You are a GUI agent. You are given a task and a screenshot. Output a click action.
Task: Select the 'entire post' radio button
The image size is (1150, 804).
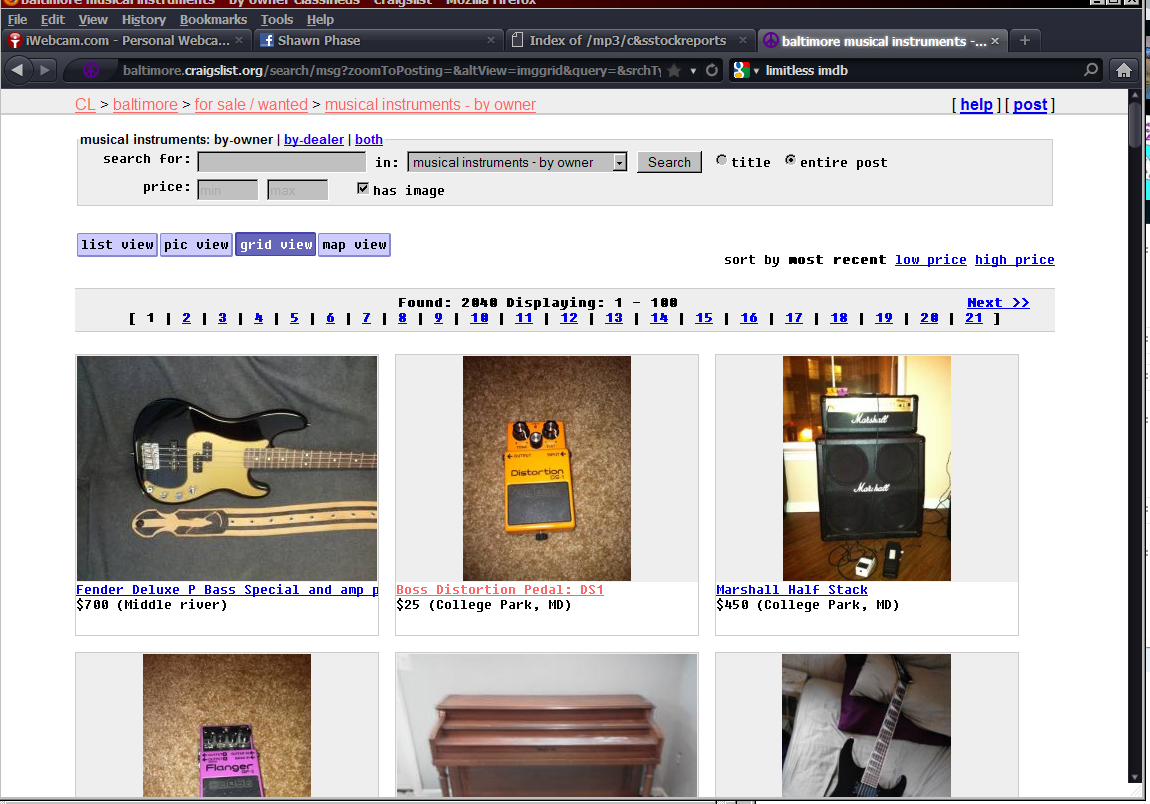790,160
